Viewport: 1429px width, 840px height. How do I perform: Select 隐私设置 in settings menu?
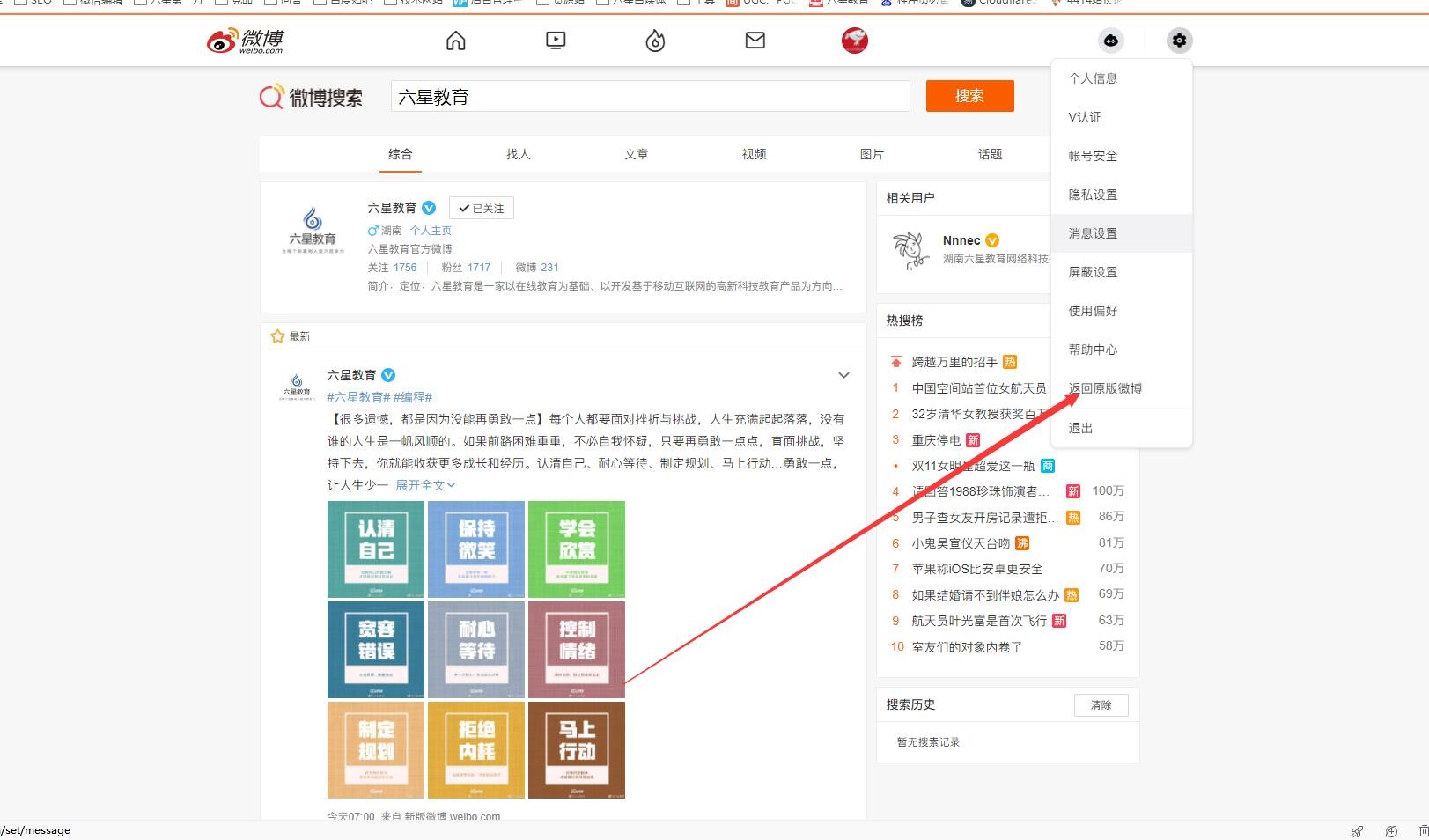[1122, 195]
